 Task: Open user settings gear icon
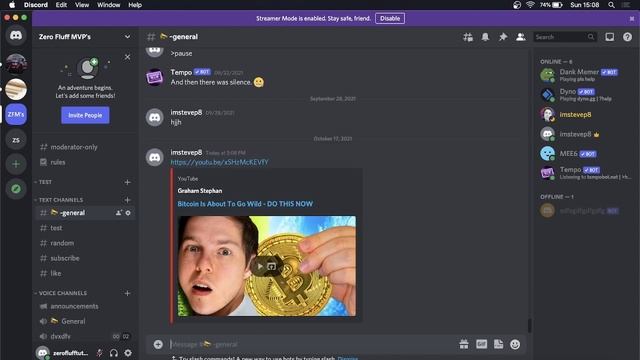click(128, 353)
